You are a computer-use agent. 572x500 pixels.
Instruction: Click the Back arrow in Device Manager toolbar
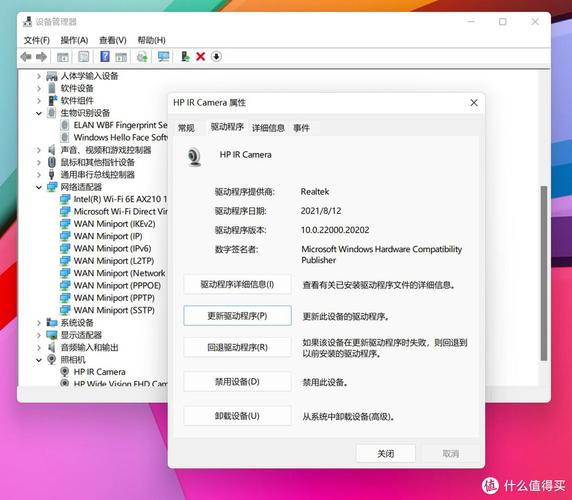pyautogui.click(x=26, y=57)
